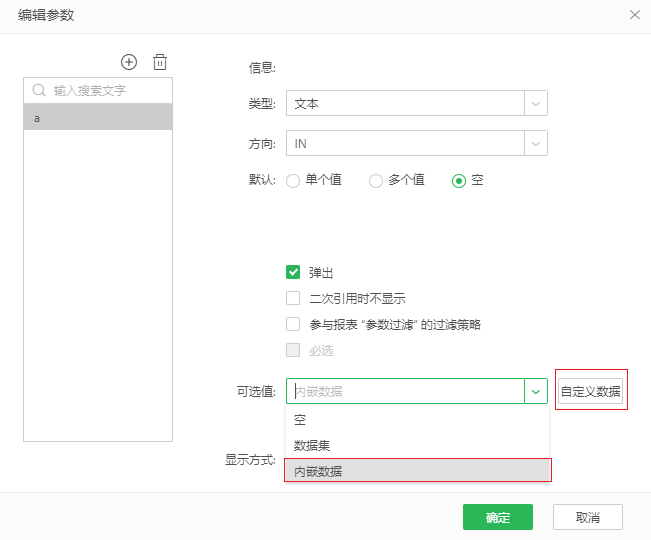Viewport: 651px width, 540px height.
Task: Confirm with the 确定 button
Action: pyautogui.click(x=497, y=517)
